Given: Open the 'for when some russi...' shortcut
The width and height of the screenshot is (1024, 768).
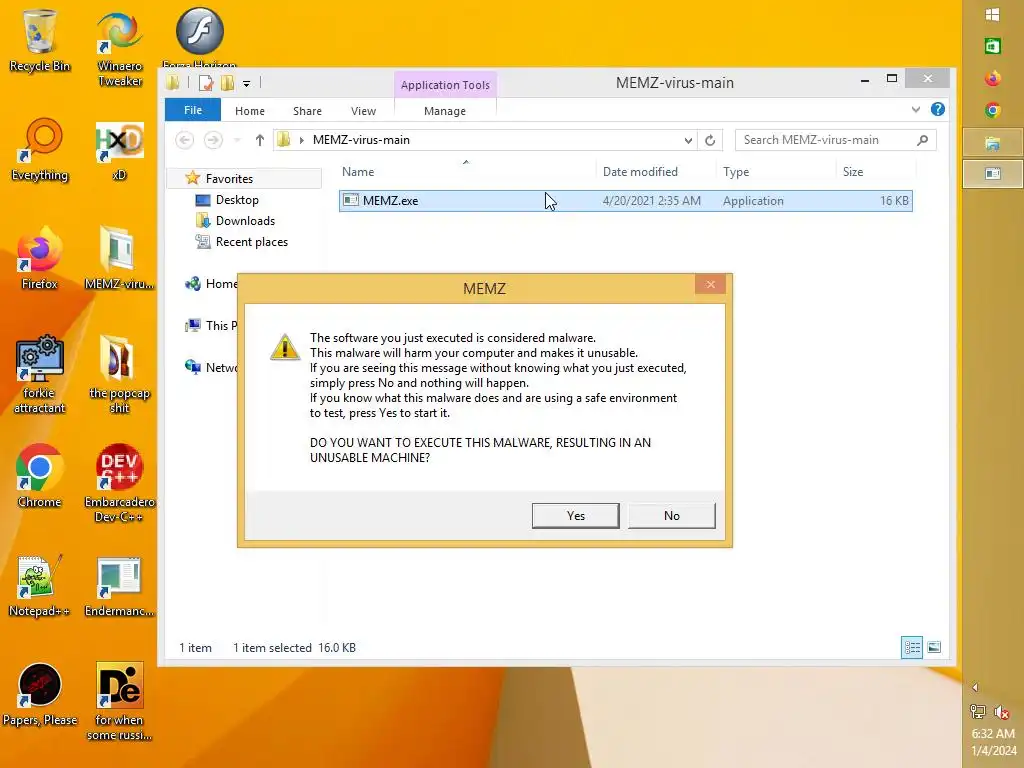Looking at the screenshot, I should tap(119, 702).
